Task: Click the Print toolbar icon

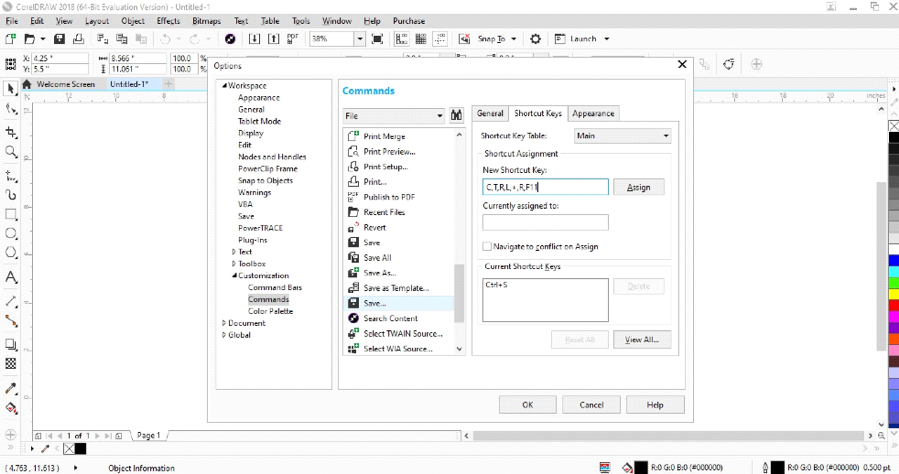Action: coord(79,39)
